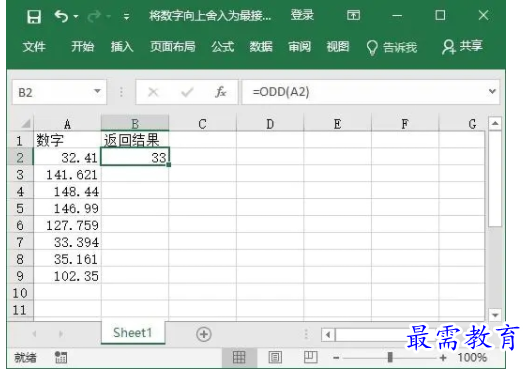Click cell containing 数字

click(67, 140)
